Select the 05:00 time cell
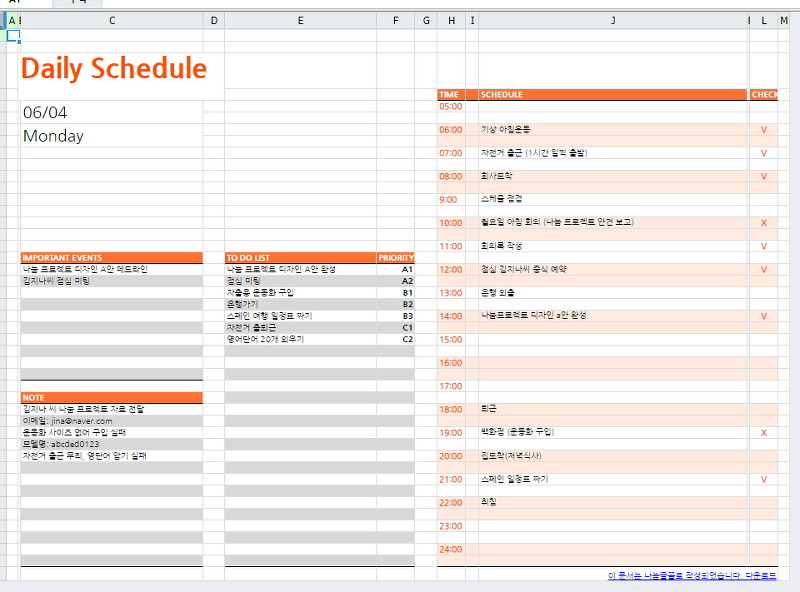This screenshot has width=800, height=592. tap(452, 107)
